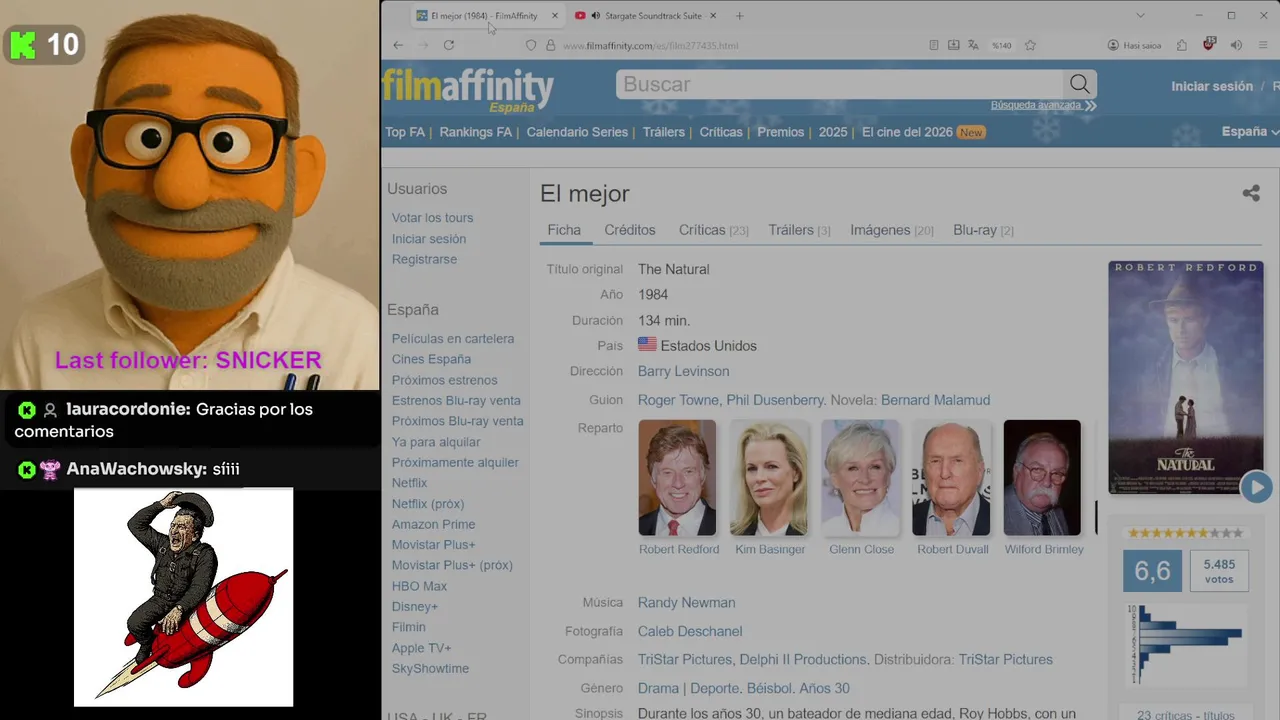Open the extensions puzzle icon
This screenshot has height=720, width=1280.
point(1182,45)
